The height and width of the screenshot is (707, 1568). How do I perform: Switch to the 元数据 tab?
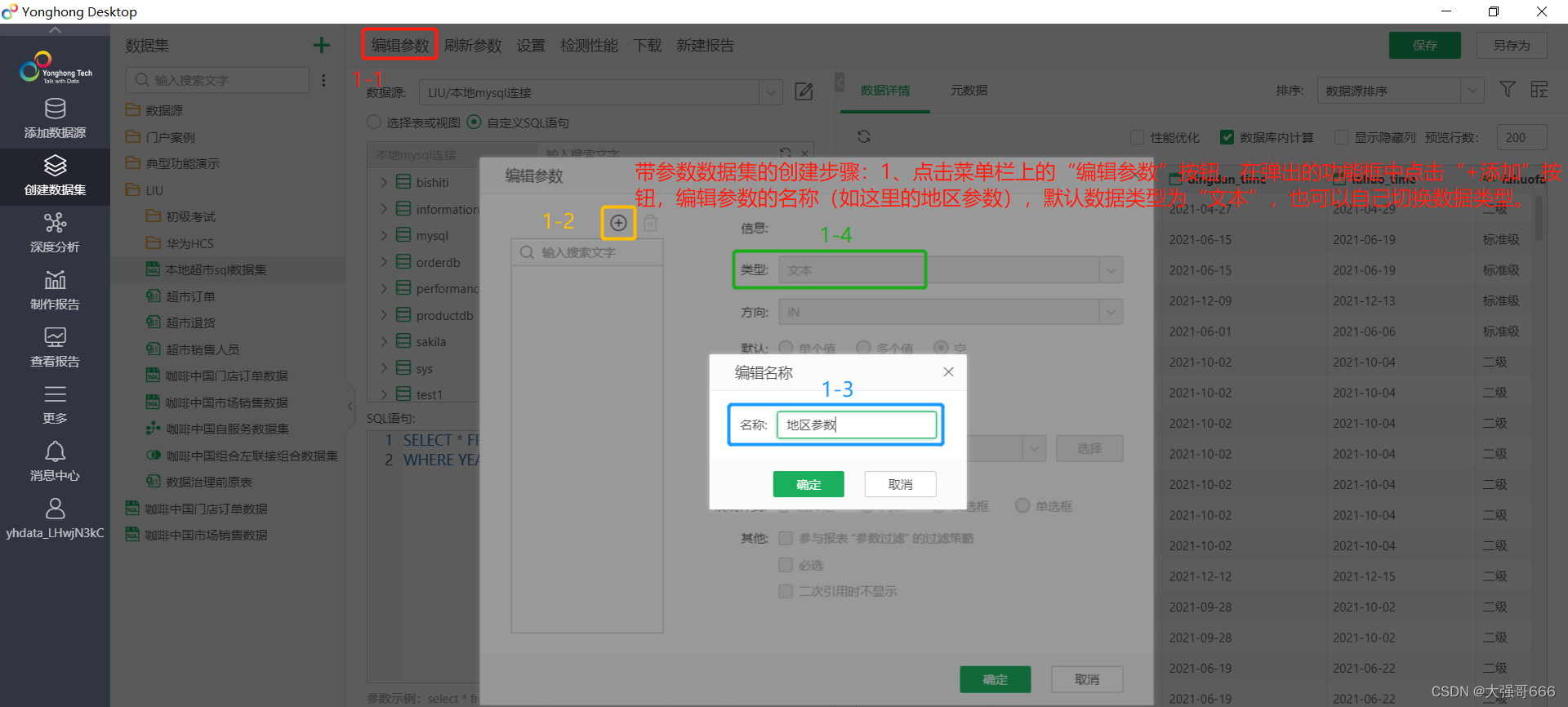tap(969, 90)
